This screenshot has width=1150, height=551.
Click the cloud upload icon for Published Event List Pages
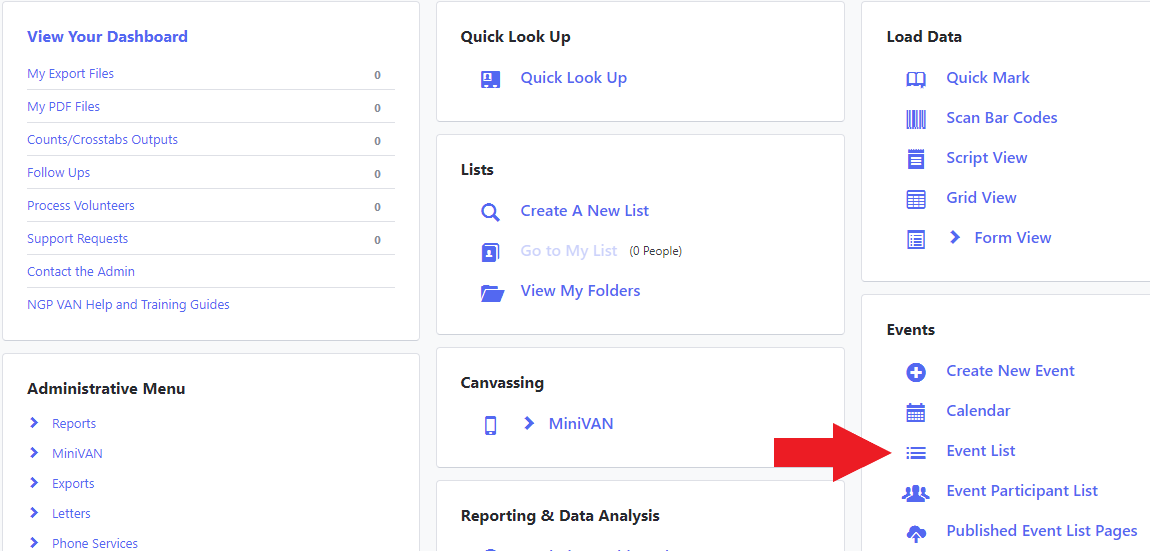[x=916, y=533]
